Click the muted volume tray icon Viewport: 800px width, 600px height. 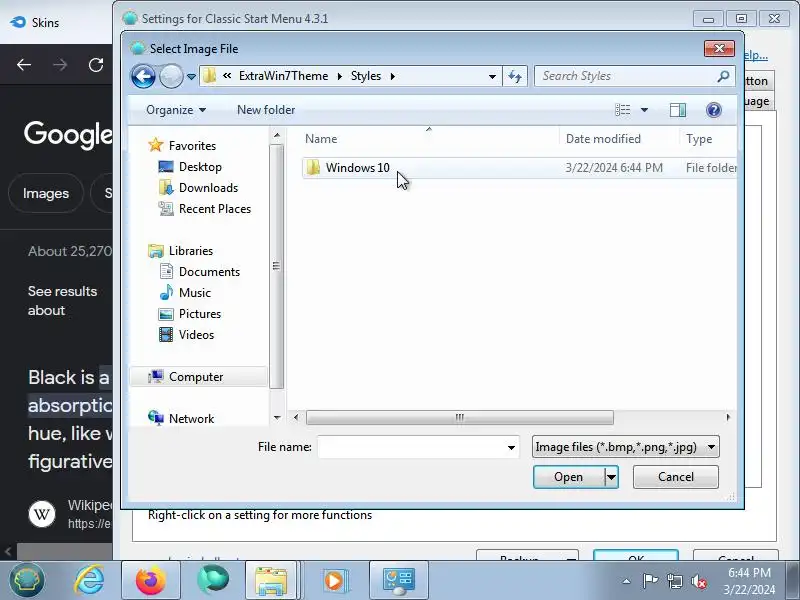(x=698, y=581)
